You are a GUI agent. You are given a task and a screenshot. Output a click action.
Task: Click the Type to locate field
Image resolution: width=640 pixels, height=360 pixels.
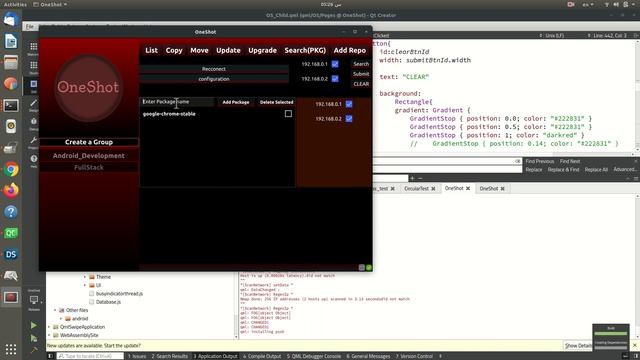pyautogui.click(x=90, y=356)
